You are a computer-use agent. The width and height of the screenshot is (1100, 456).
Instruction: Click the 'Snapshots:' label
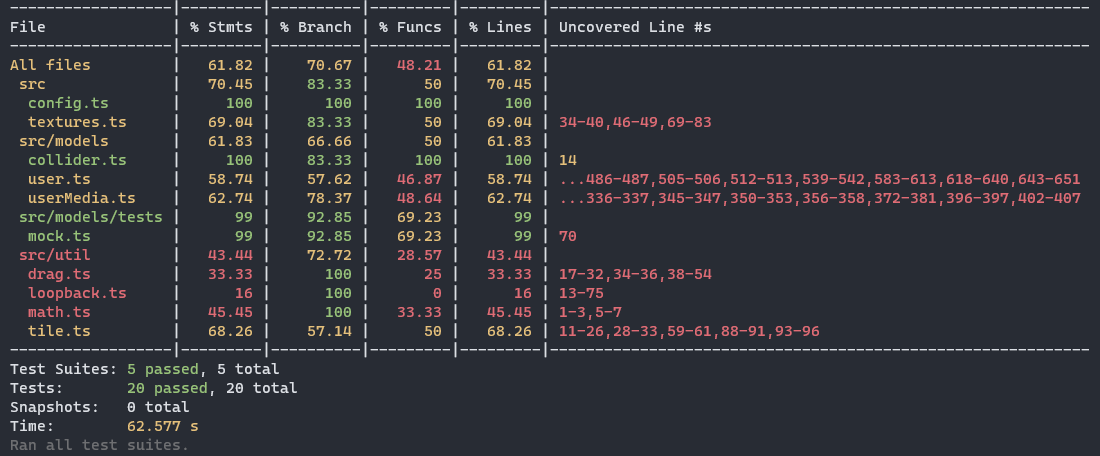tap(55, 407)
